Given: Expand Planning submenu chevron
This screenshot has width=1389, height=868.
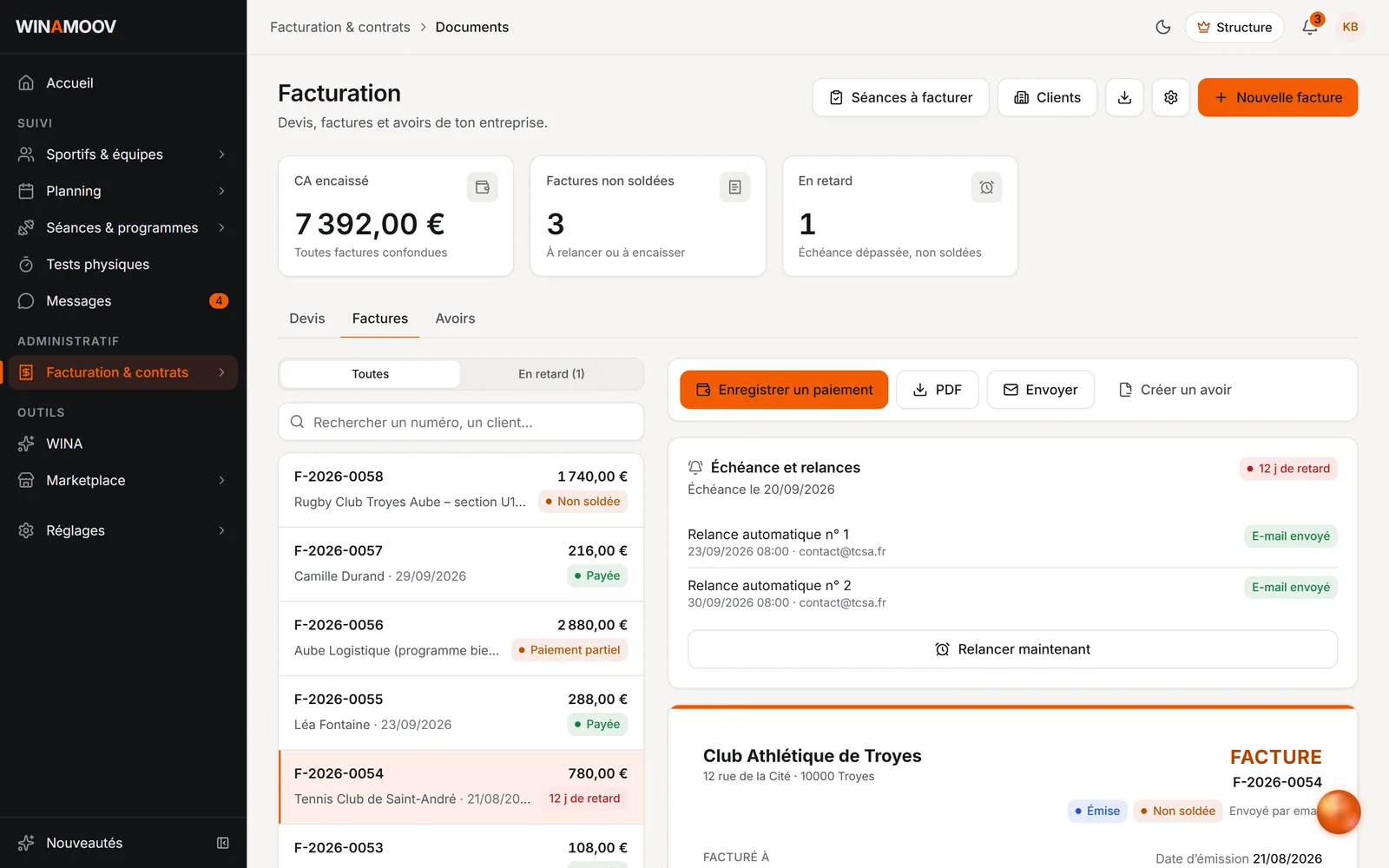Looking at the screenshot, I should click(x=222, y=191).
